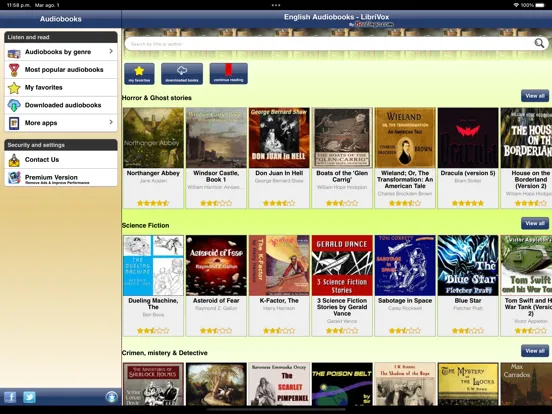Open Max Carrados cover

[526, 384]
